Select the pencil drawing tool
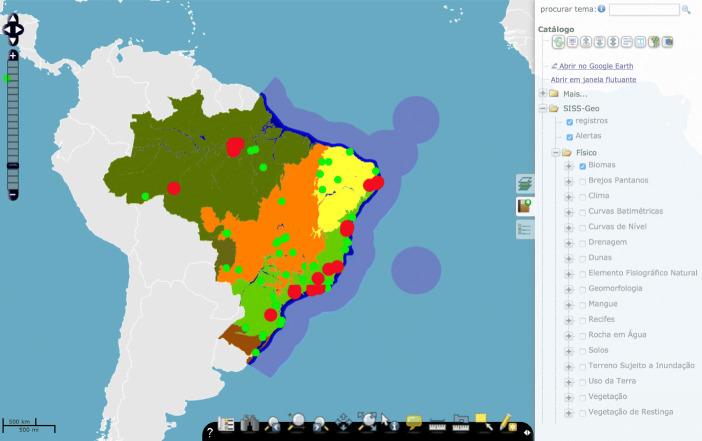The image size is (702, 441). [x=508, y=423]
